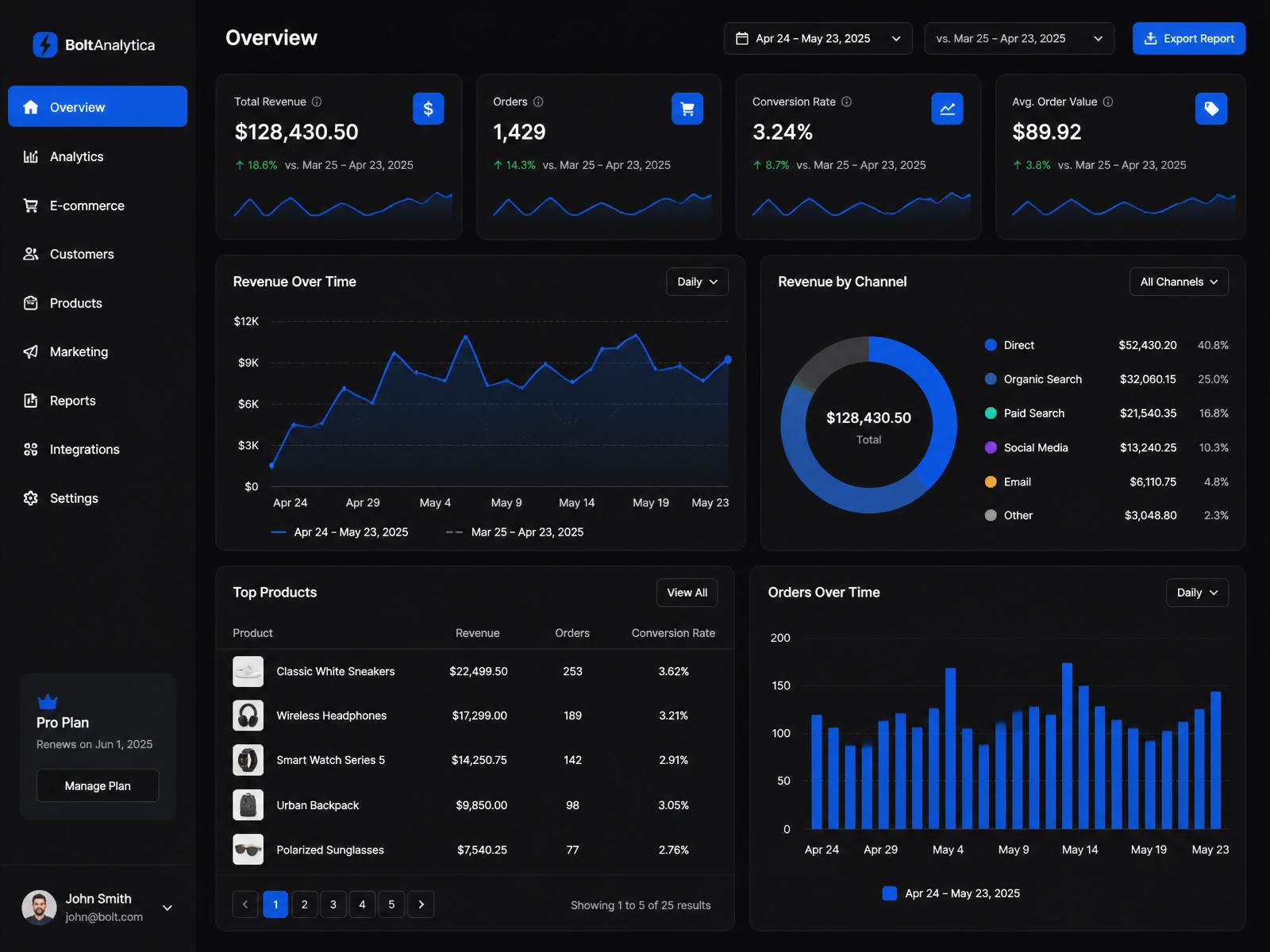Click the info icon beside Orders label
Viewport: 1270px width, 952px height.
[538, 102]
